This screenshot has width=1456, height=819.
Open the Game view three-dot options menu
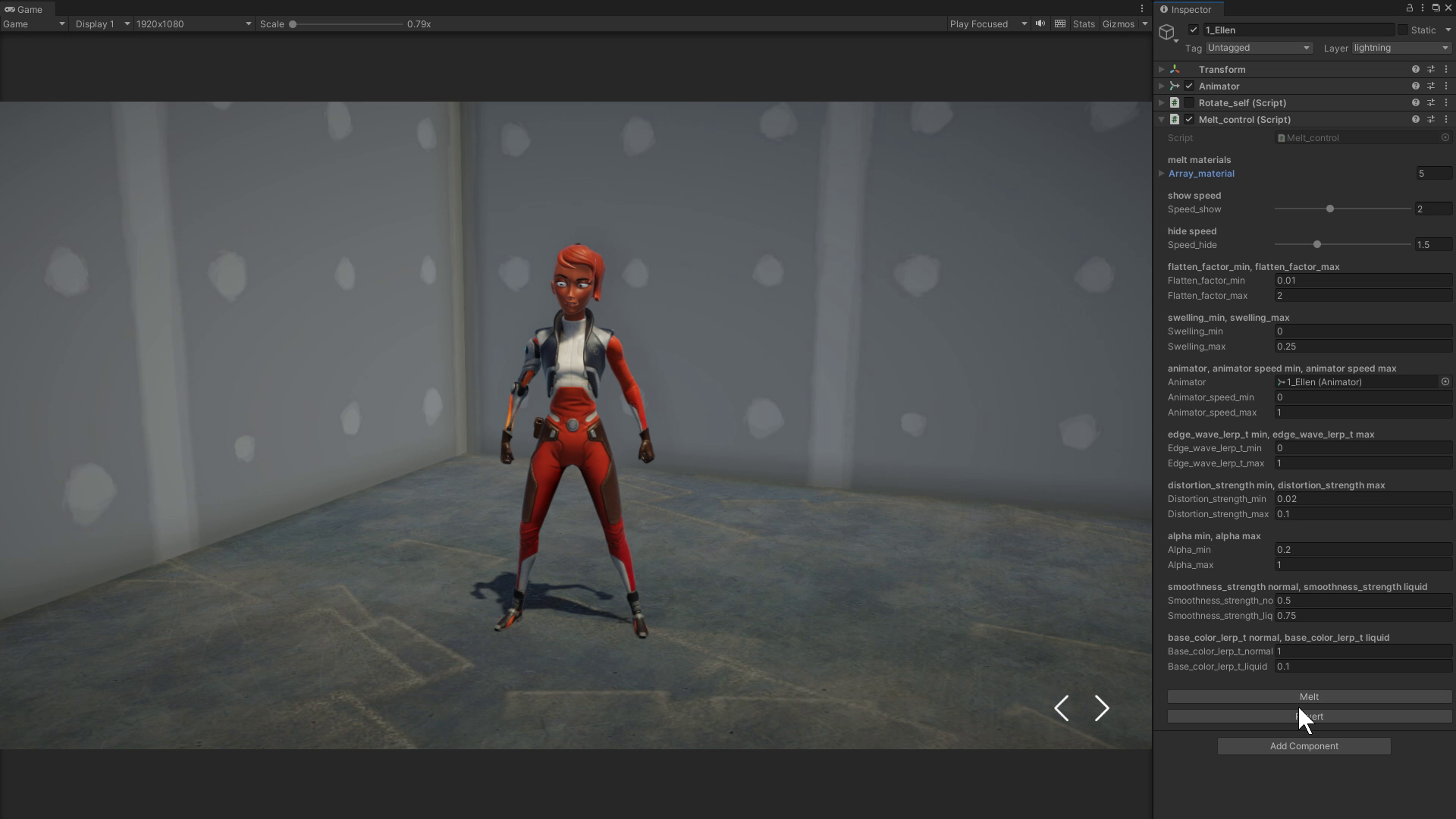pos(1142,9)
